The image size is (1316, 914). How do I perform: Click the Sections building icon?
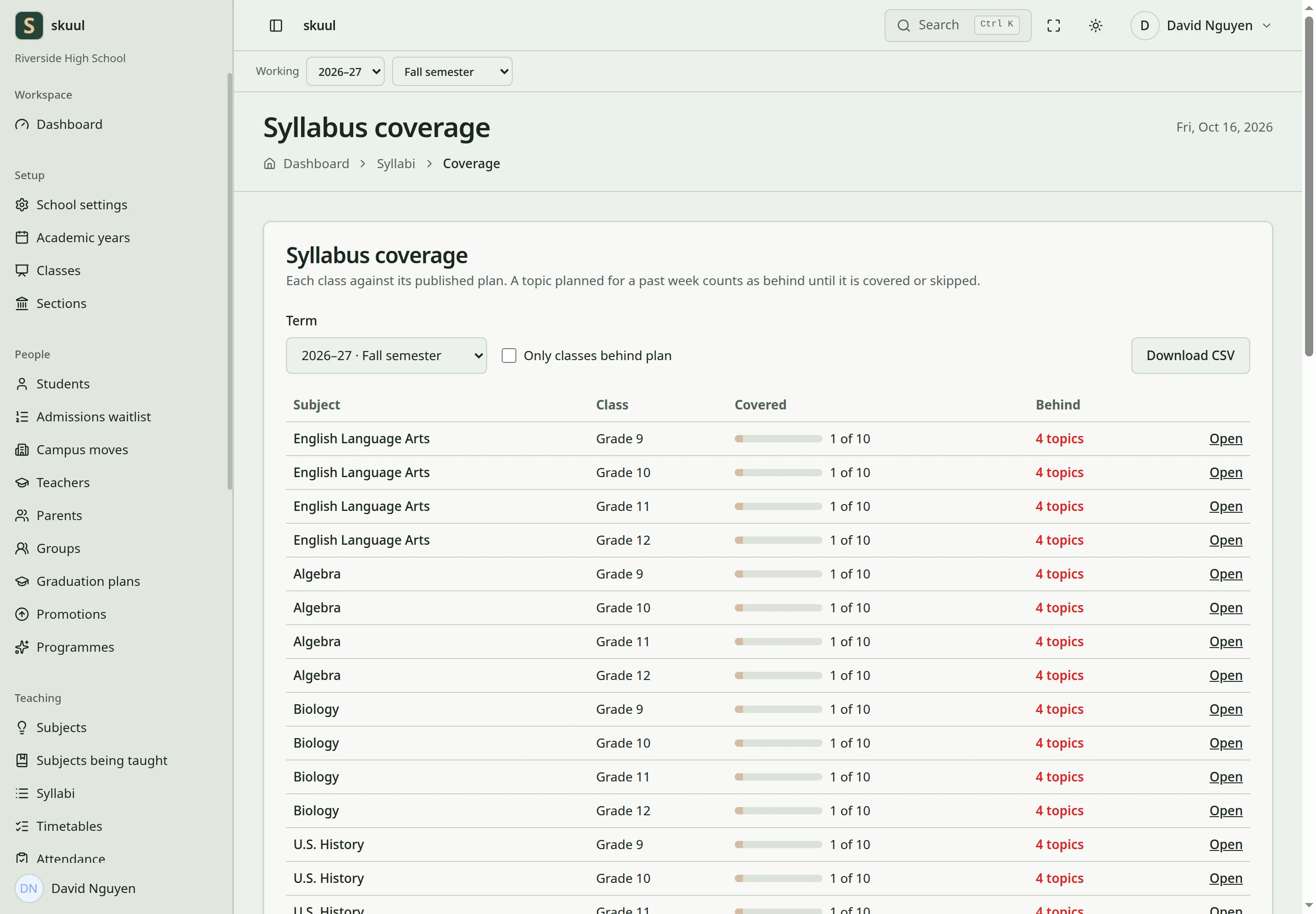tap(22, 303)
